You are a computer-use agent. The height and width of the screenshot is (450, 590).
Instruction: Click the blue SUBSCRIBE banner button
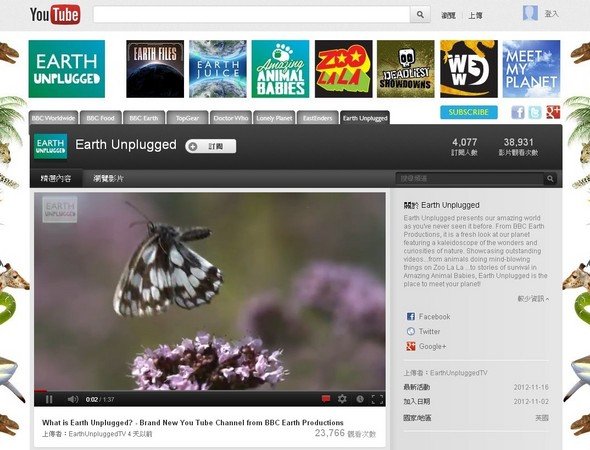tap(469, 112)
